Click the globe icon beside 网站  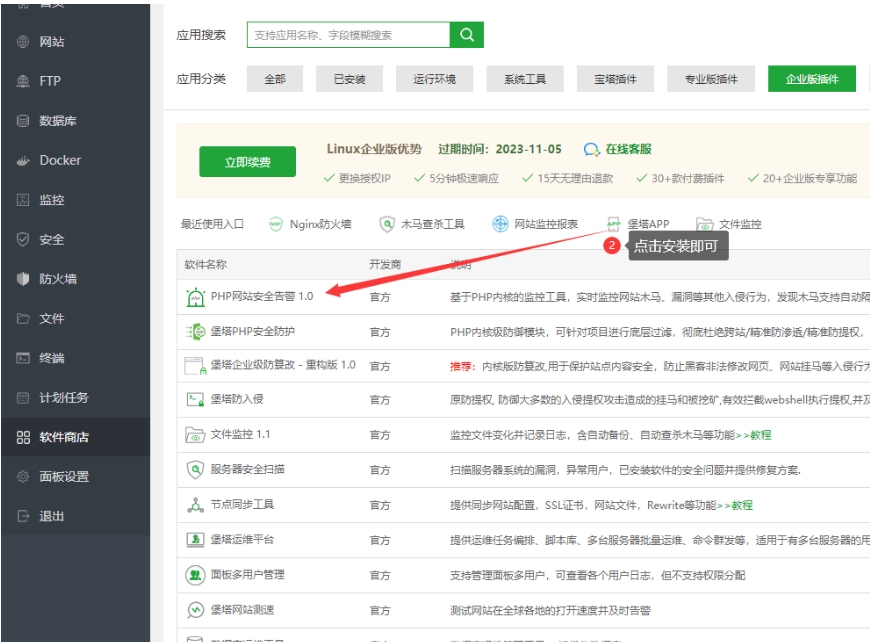click(23, 42)
